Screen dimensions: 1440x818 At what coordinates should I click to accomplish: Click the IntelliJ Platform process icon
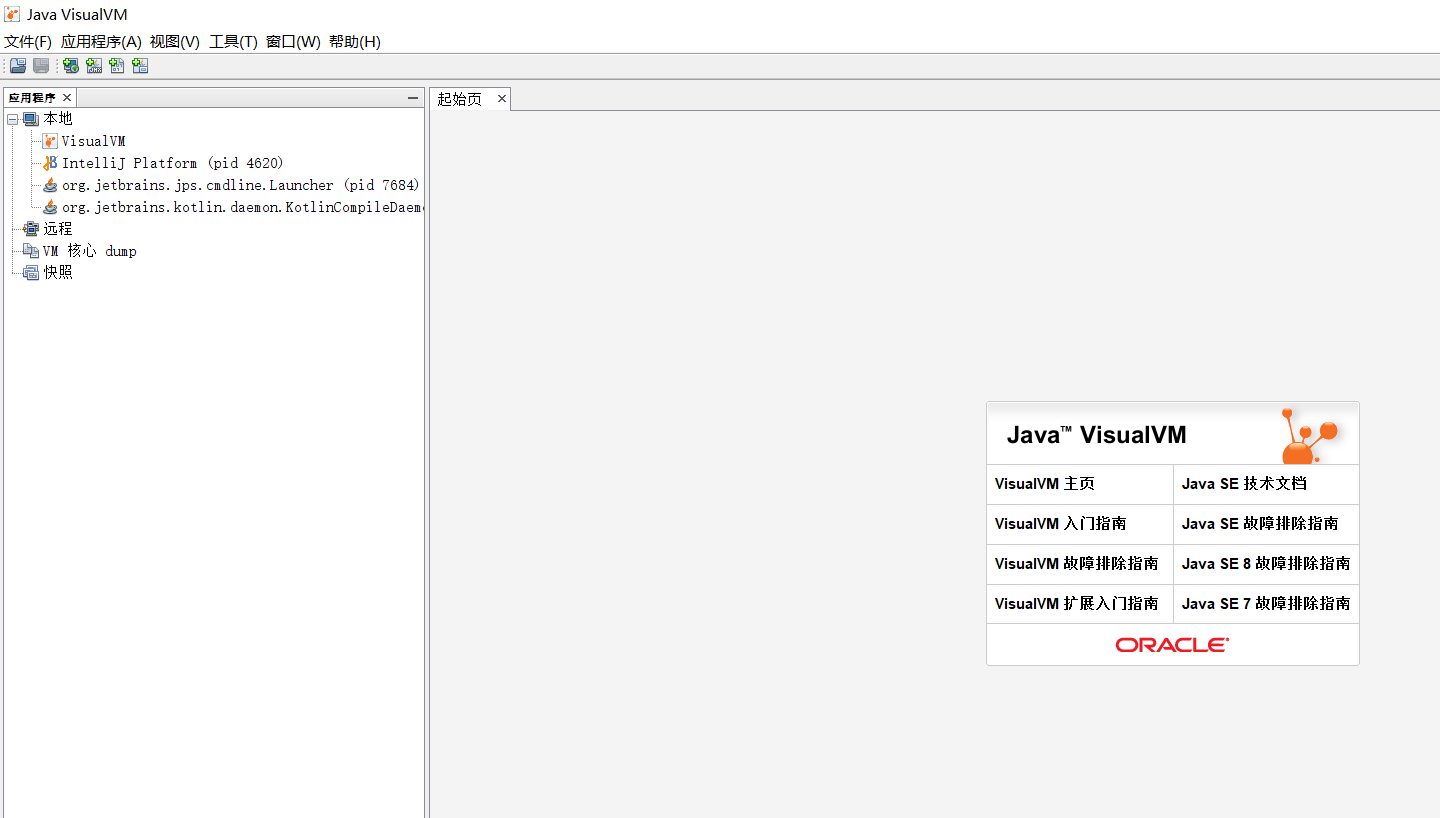50,163
